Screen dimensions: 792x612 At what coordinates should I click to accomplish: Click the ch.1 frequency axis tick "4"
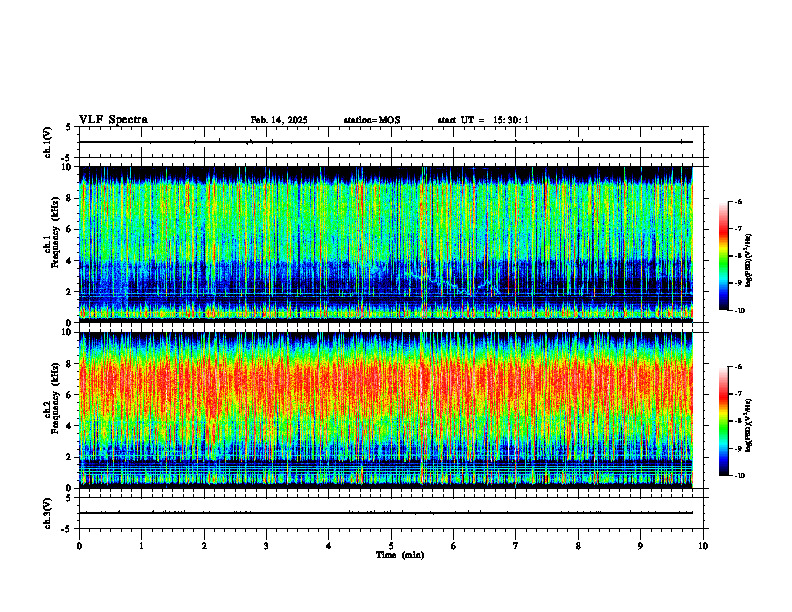click(71, 261)
